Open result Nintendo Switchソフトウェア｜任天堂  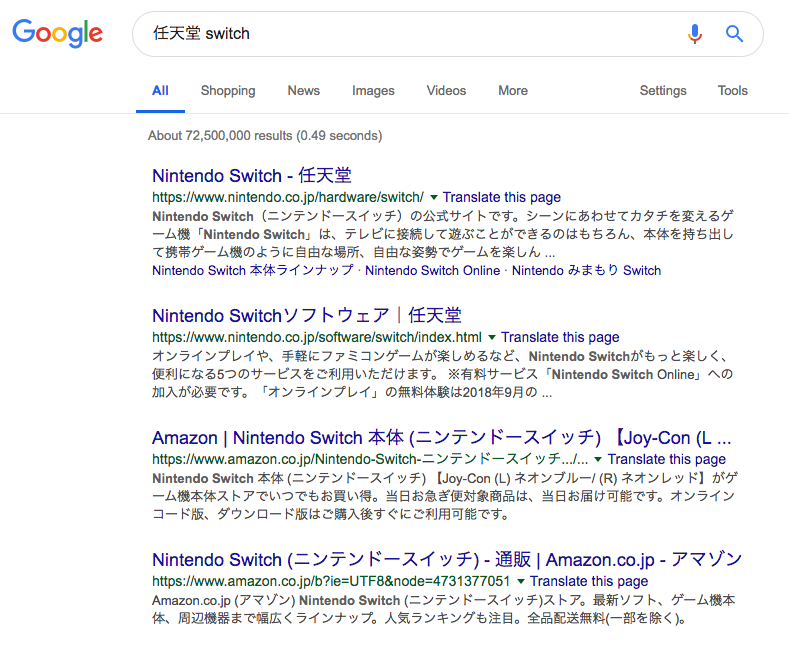tap(306, 315)
